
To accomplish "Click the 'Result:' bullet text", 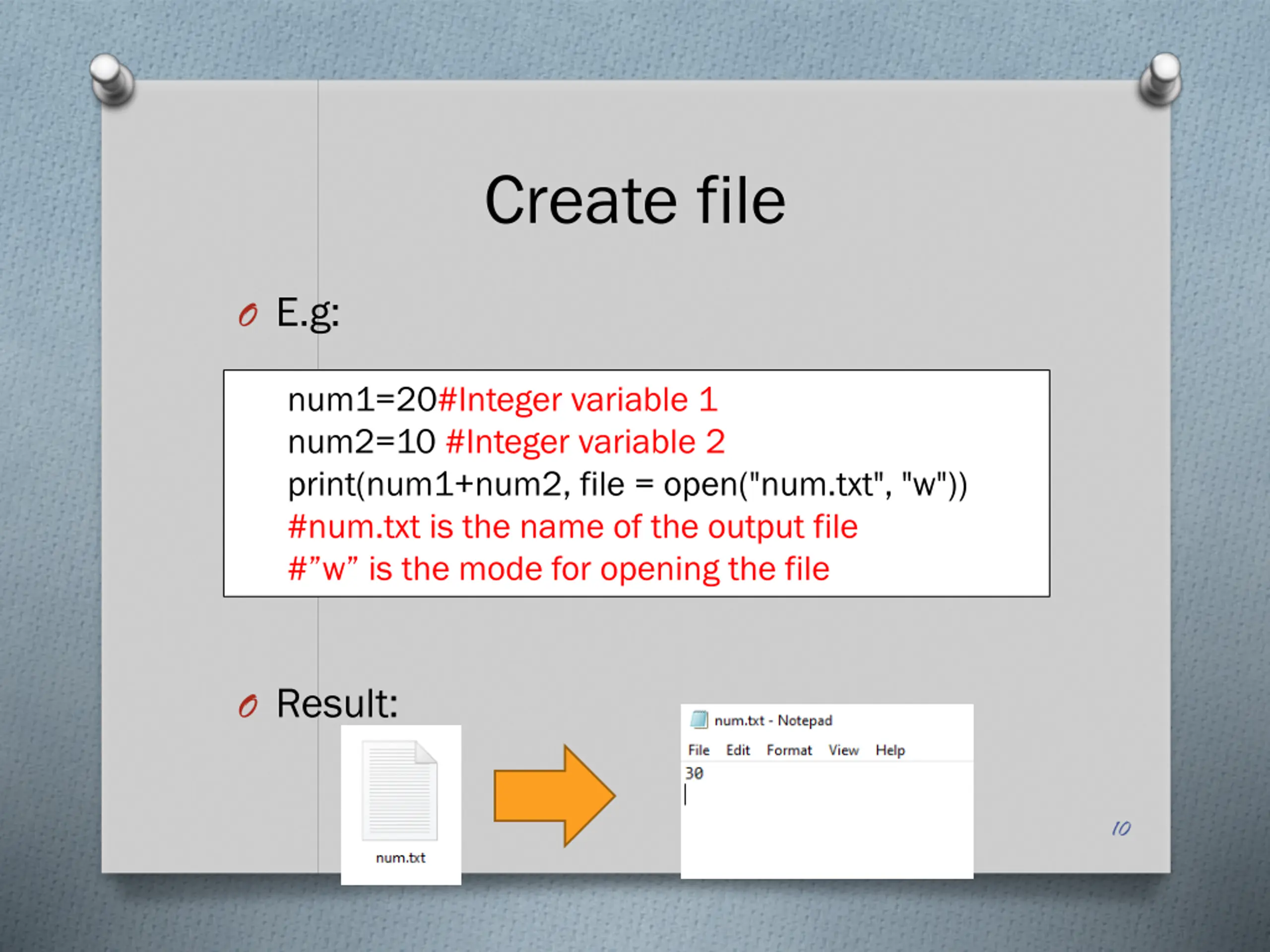I will coord(337,703).
